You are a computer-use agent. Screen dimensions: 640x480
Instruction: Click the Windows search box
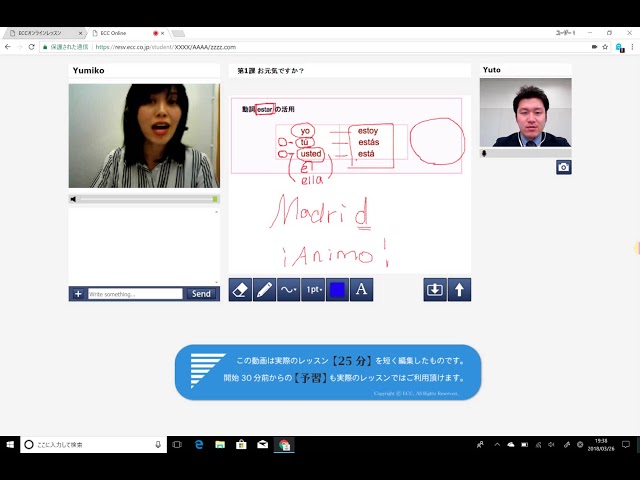pos(93,444)
